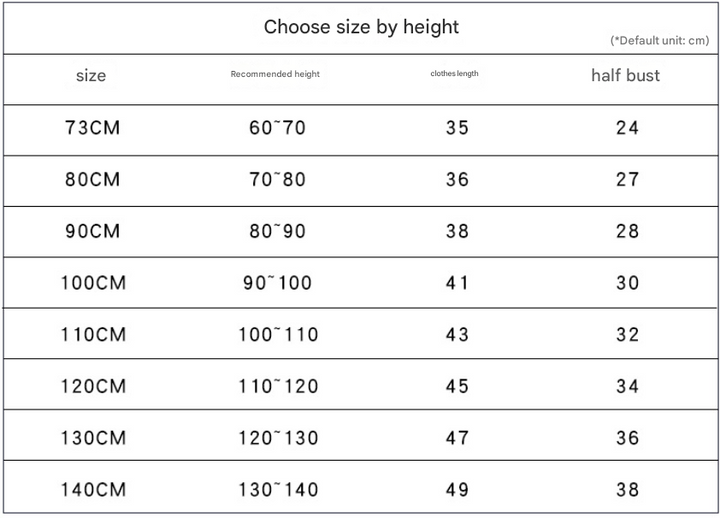Select the 120CM size cell
This screenshot has height=518, width=720.
pos(93,386)
